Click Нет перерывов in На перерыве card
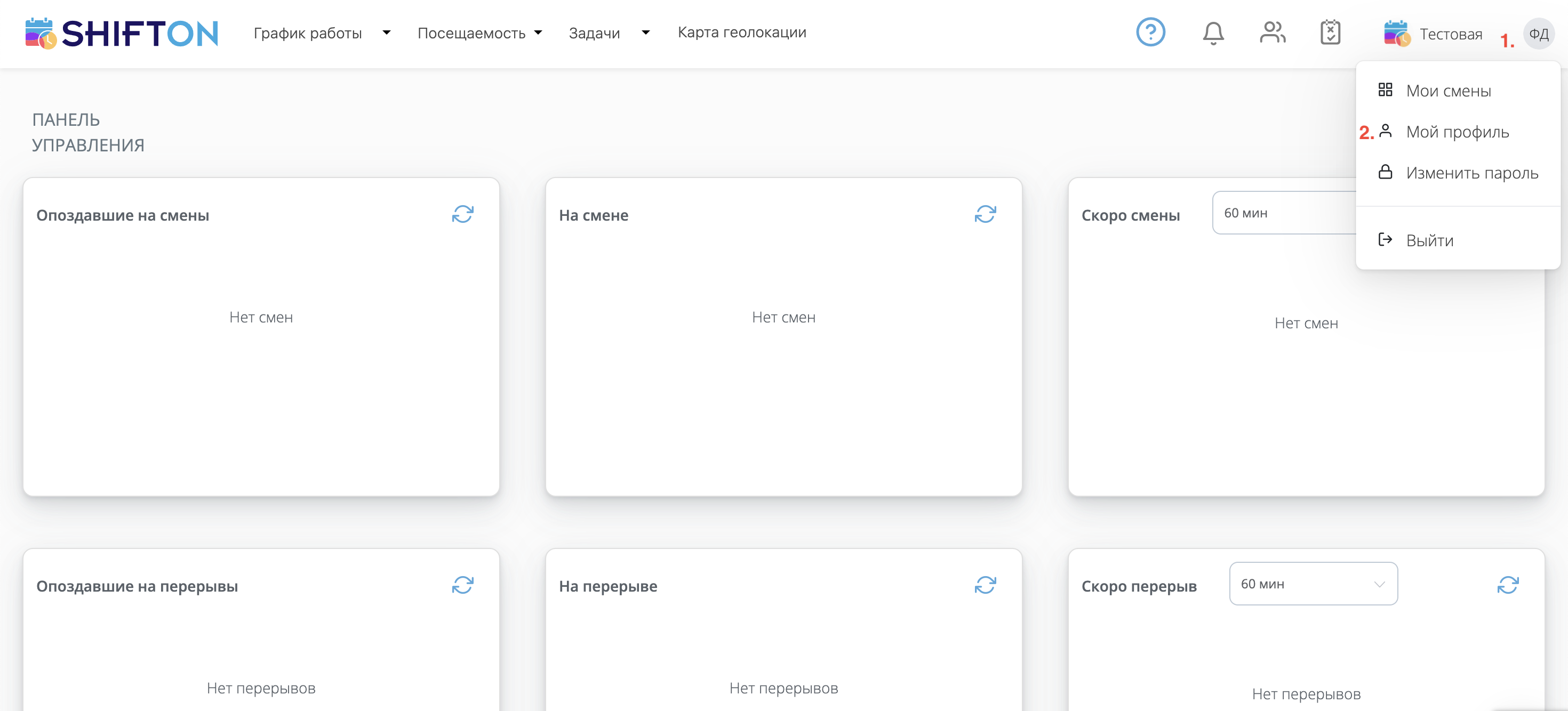Image resolution: width=1568 pixels, height=711 pixels. [x=783, y=689]
